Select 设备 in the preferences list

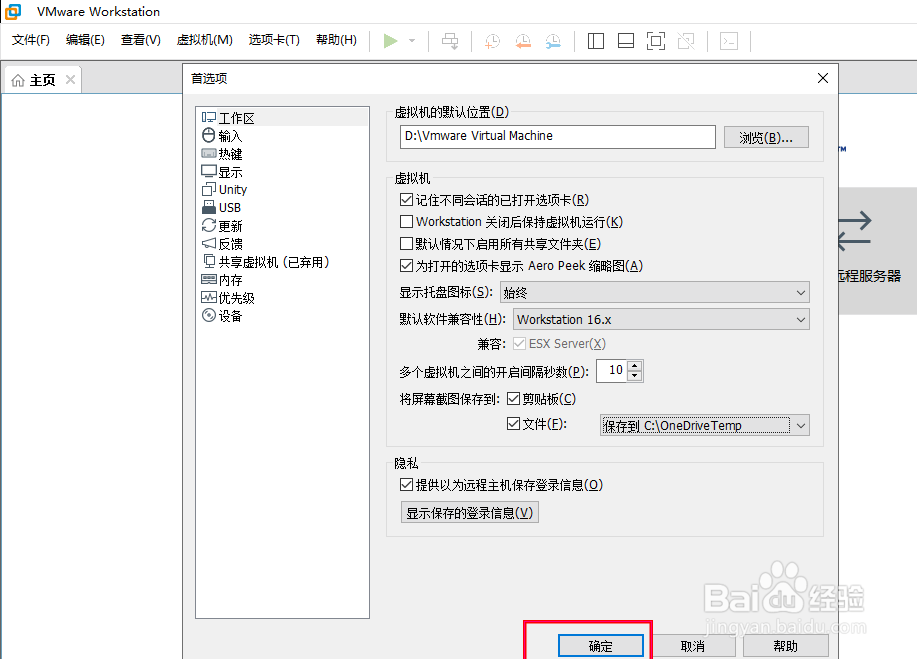(284, 316)
